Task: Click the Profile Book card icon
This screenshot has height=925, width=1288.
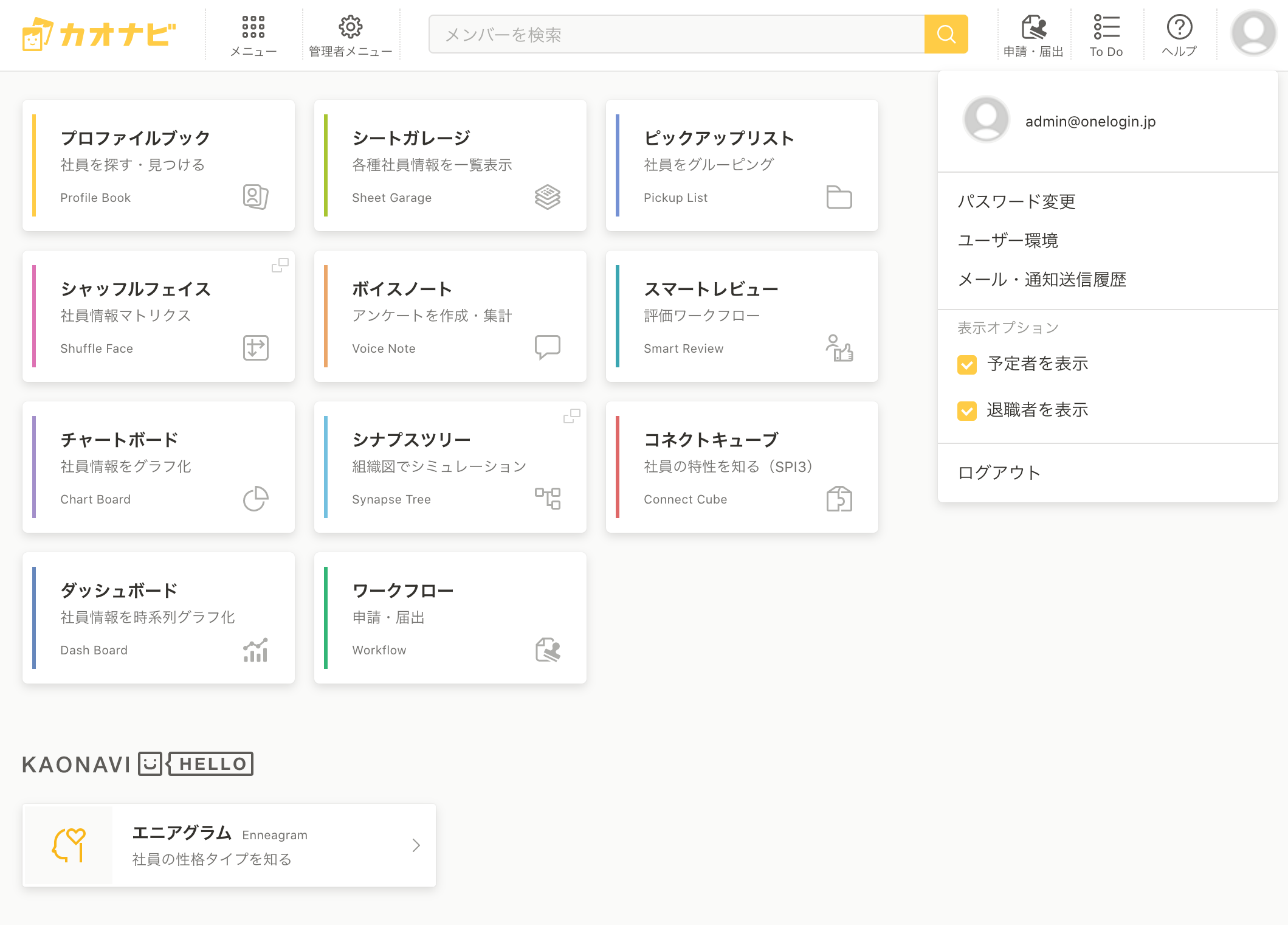Action: [255, 197]
